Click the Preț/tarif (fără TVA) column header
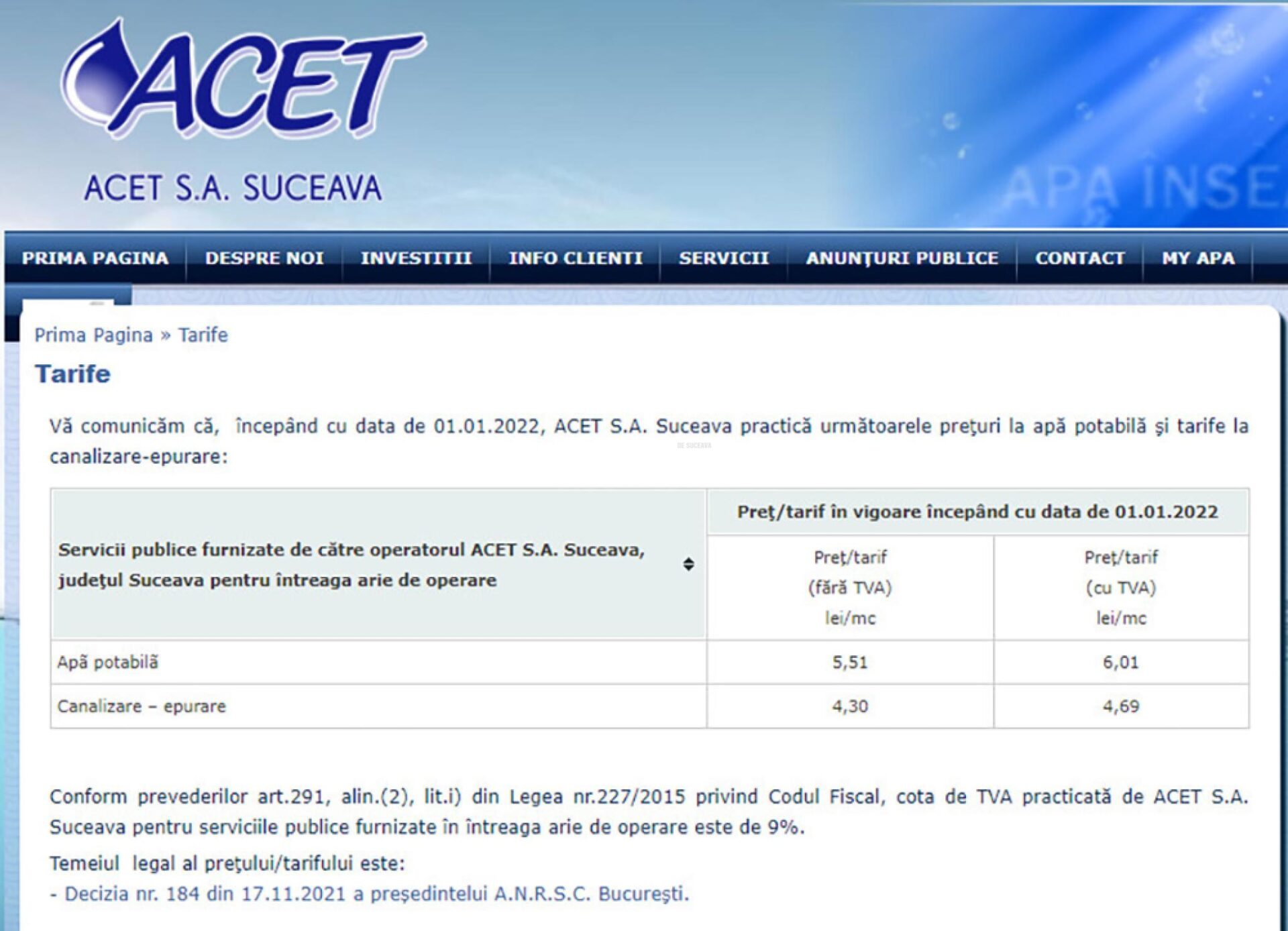The height and width of the screenshot is (931, 1288). [850, 588]
